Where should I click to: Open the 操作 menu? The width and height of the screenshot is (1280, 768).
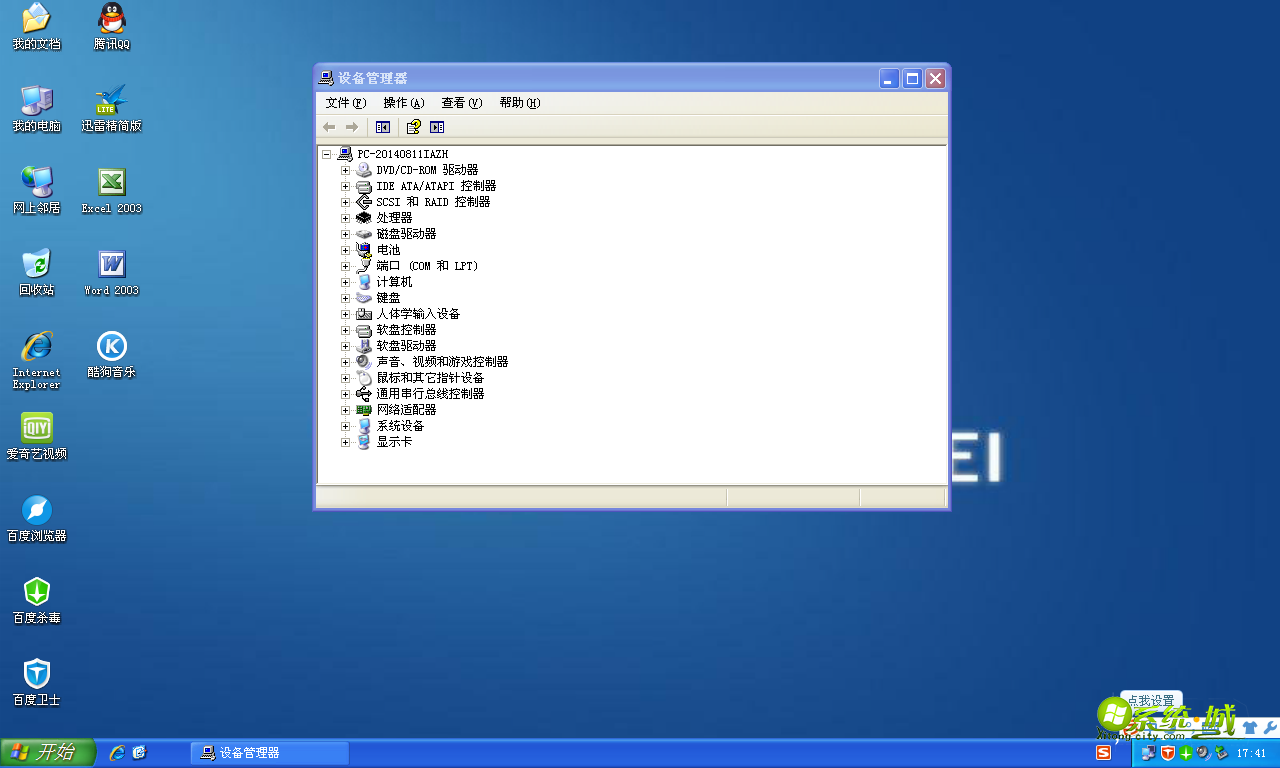point(405,102)
